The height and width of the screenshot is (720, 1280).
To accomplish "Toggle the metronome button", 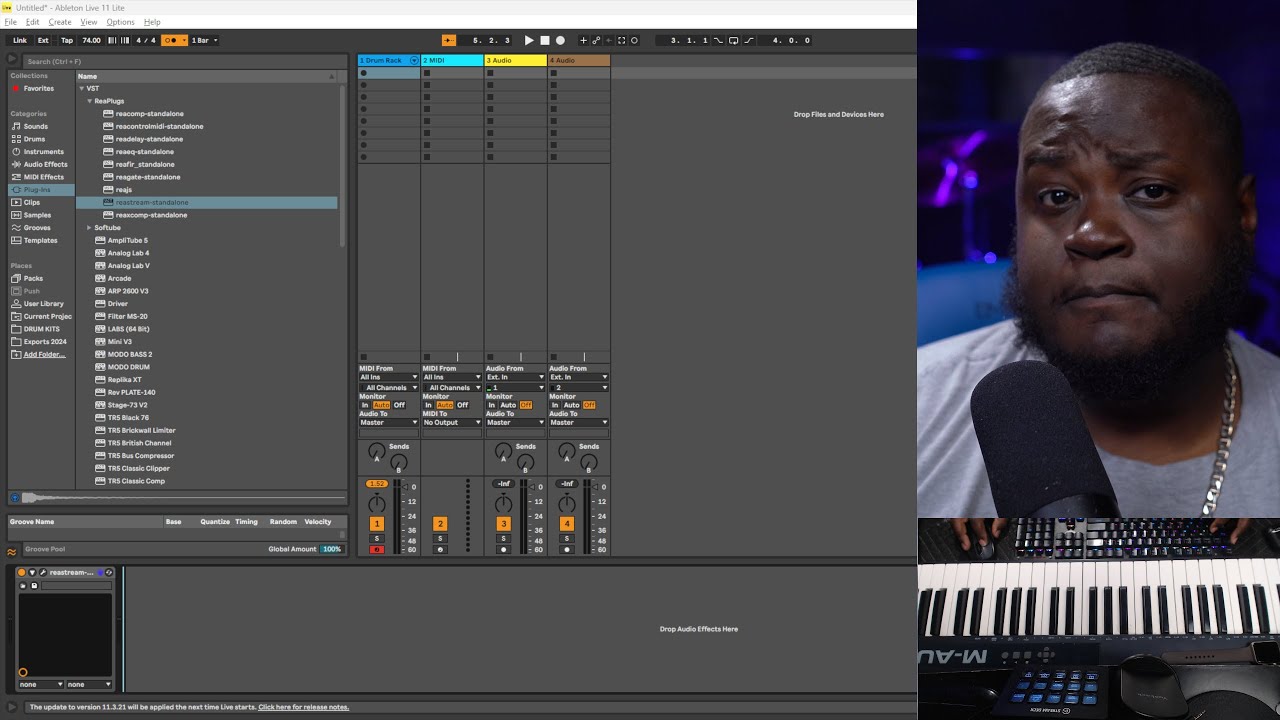I will [x=175, y=41].
